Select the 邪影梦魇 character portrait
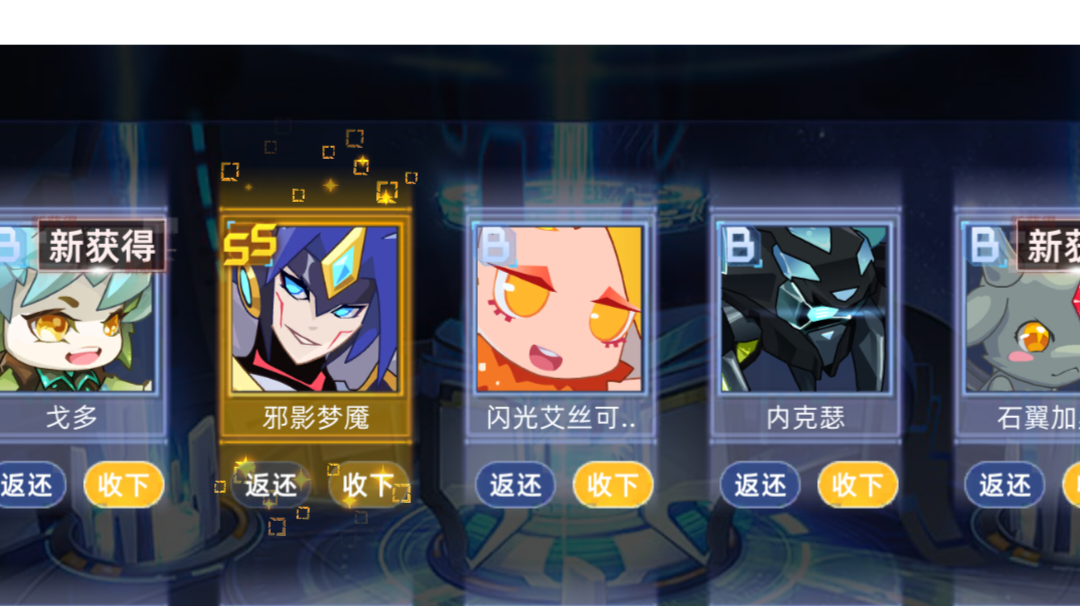This screenshot has height=606, width=1080. pos(315,309)
